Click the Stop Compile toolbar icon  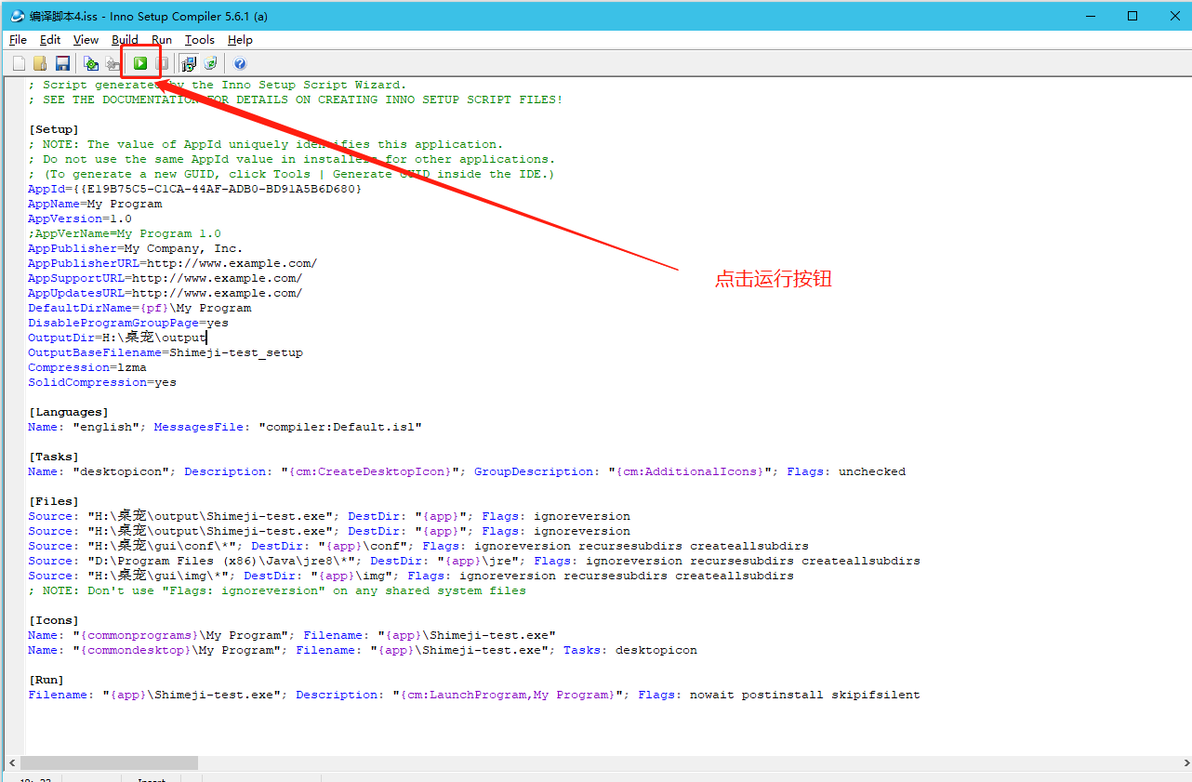pos(113,64)
